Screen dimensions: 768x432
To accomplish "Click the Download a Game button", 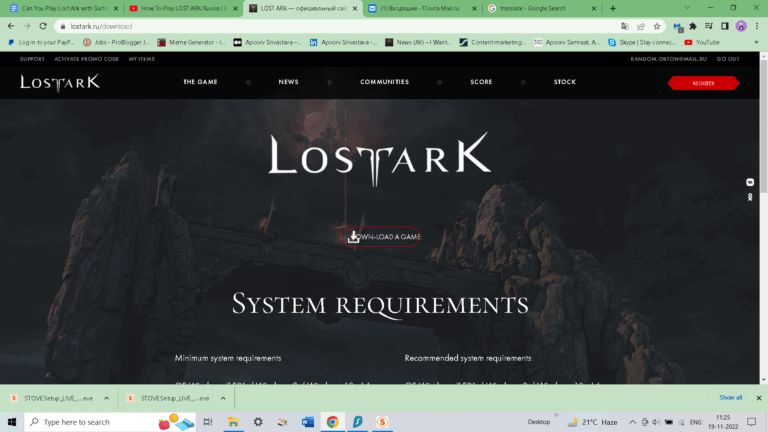I will tap(384, 237).
